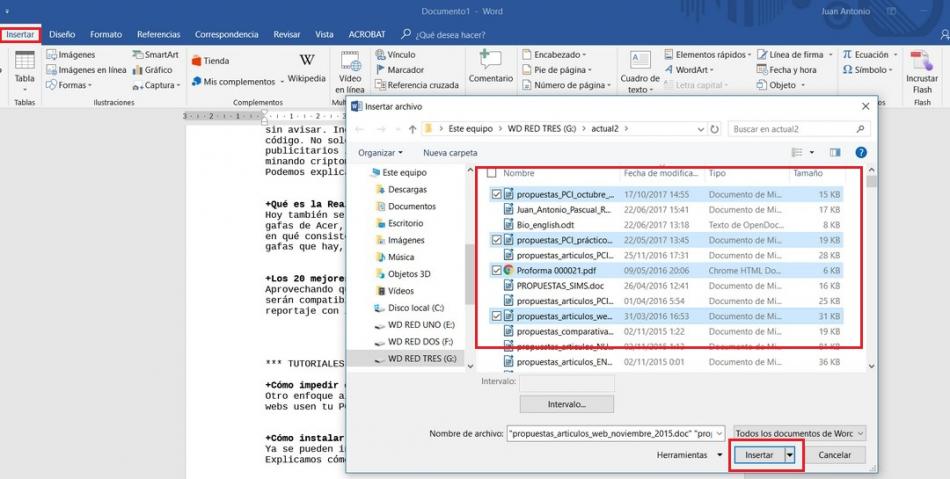
Task: Open the file dialog help icon
Action: pos(860,153)
